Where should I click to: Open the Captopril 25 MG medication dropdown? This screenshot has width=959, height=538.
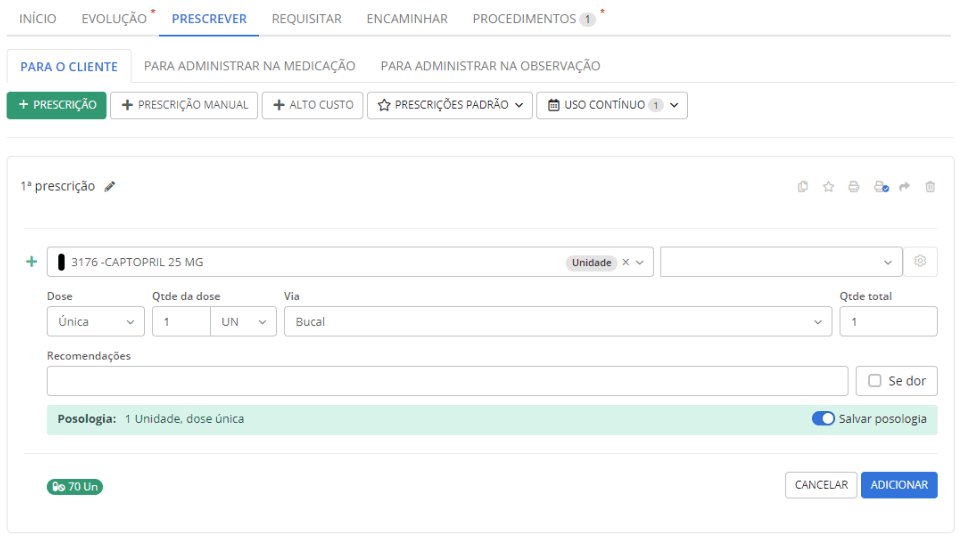coord(350,262)
